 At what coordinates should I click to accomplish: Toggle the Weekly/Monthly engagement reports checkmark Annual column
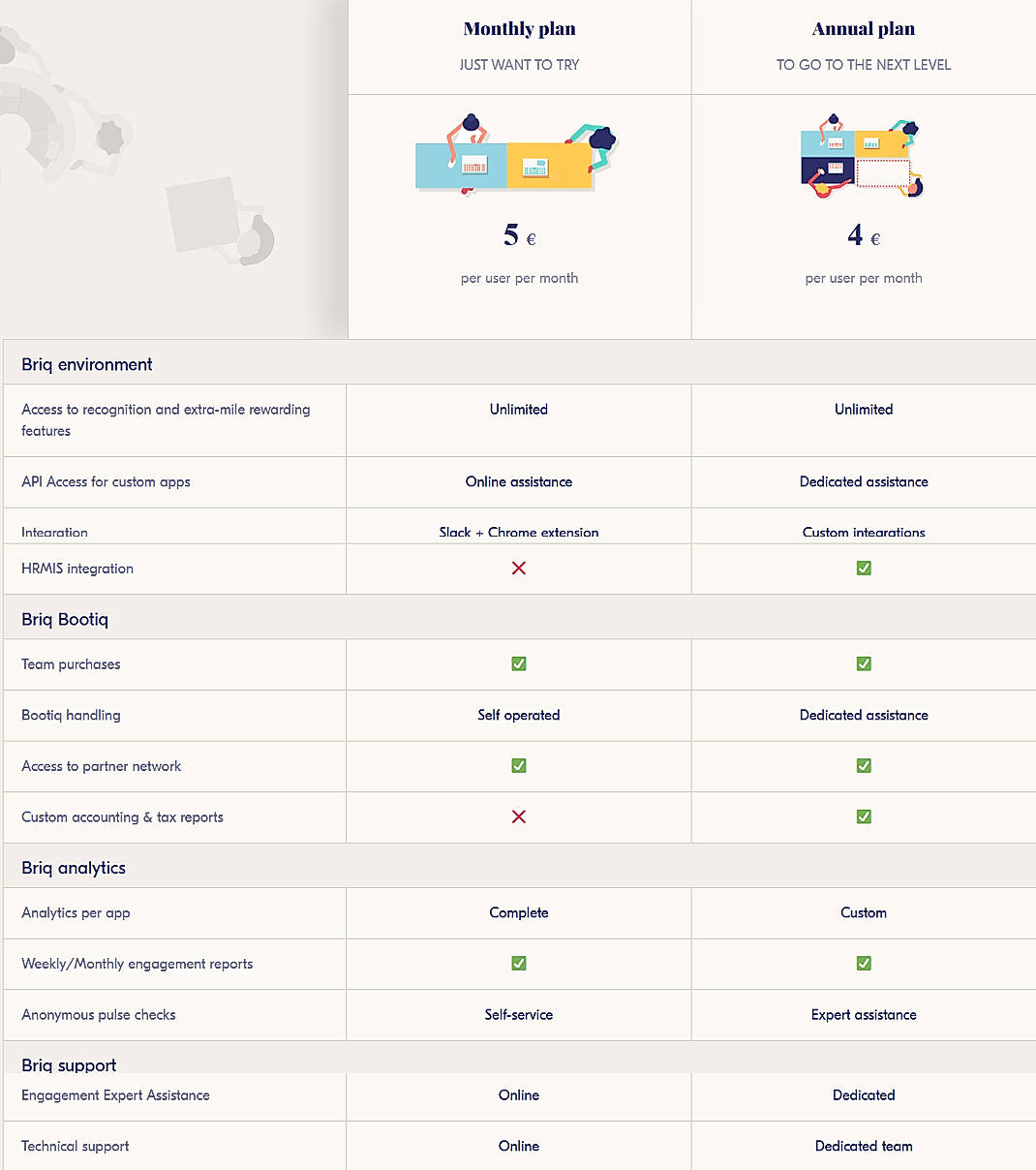[863, 963]
